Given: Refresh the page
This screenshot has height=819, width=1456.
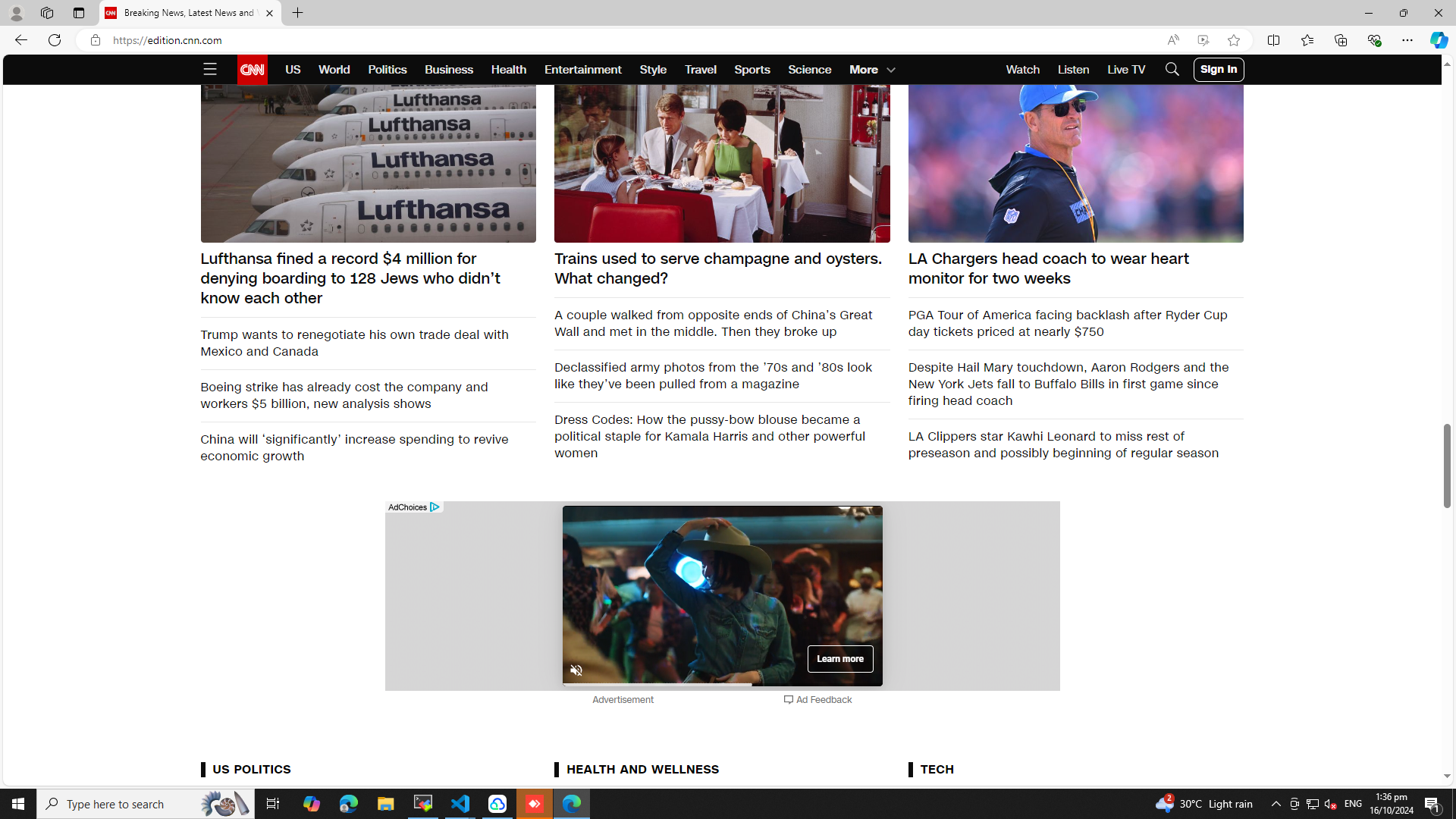Looking at the screenshot, I should click(x=55, y=40).
